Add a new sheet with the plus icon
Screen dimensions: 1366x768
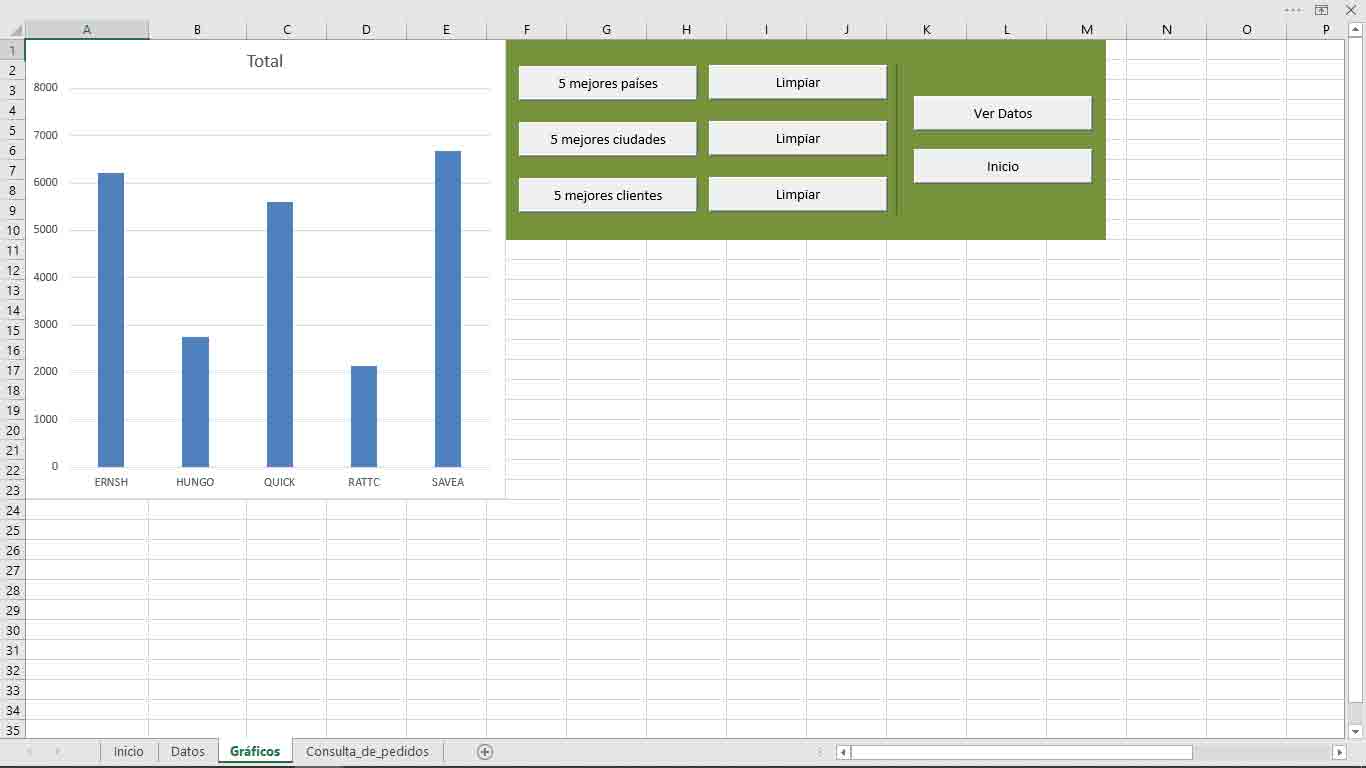485,752
